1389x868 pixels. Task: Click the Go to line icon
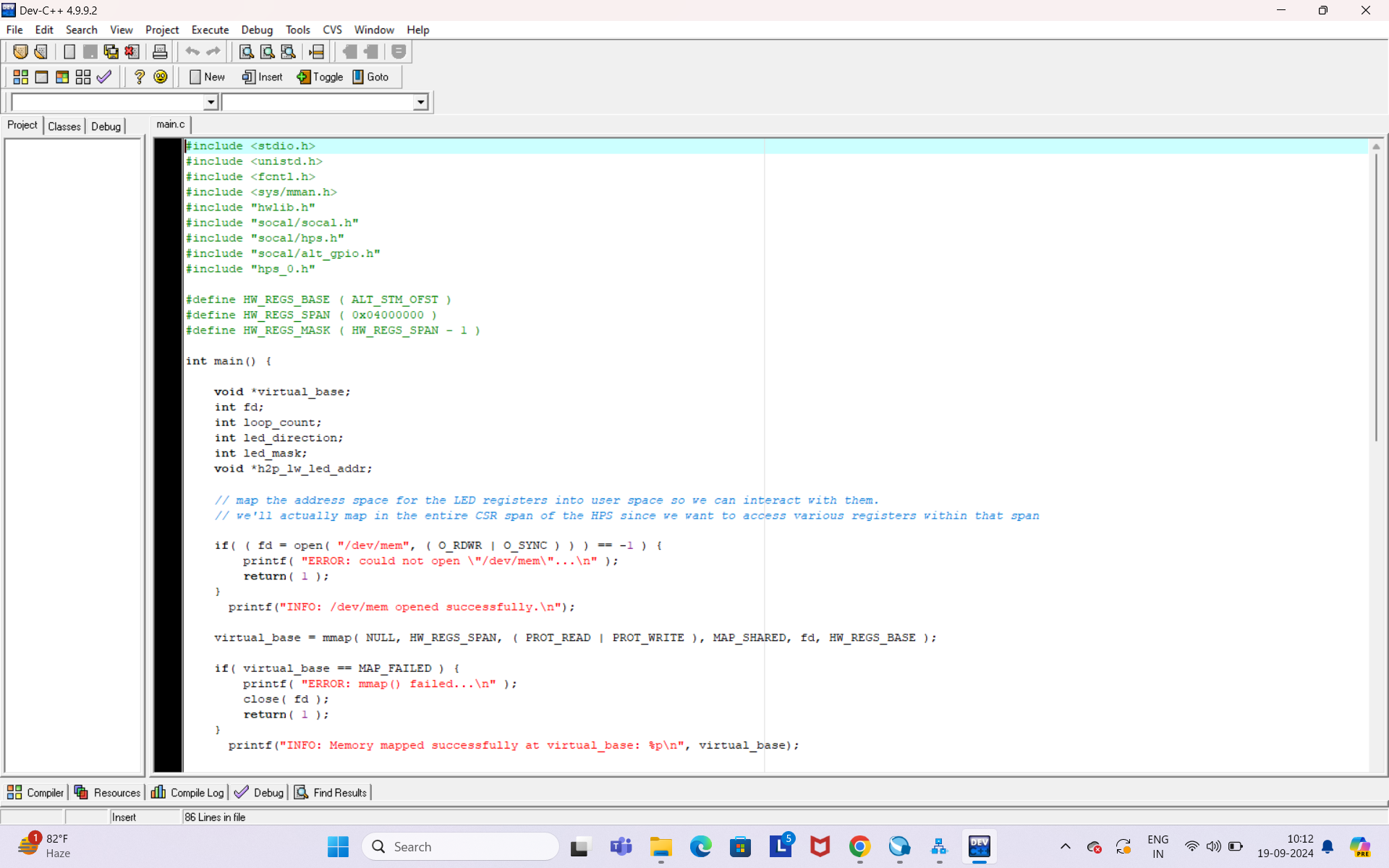tap(316, 51)
